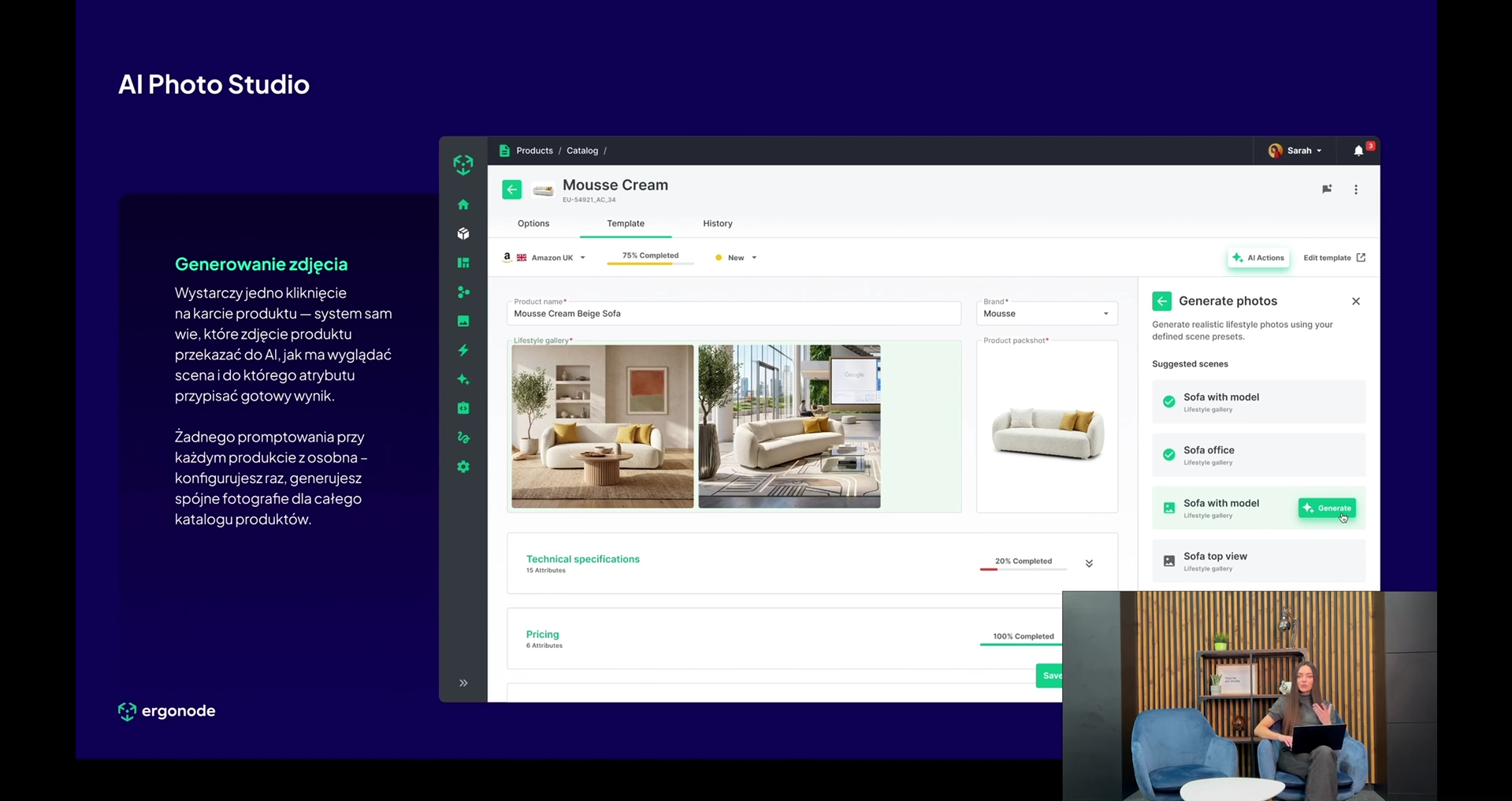Click image icon on Sofa top view scene

(x=1169, y=561)
